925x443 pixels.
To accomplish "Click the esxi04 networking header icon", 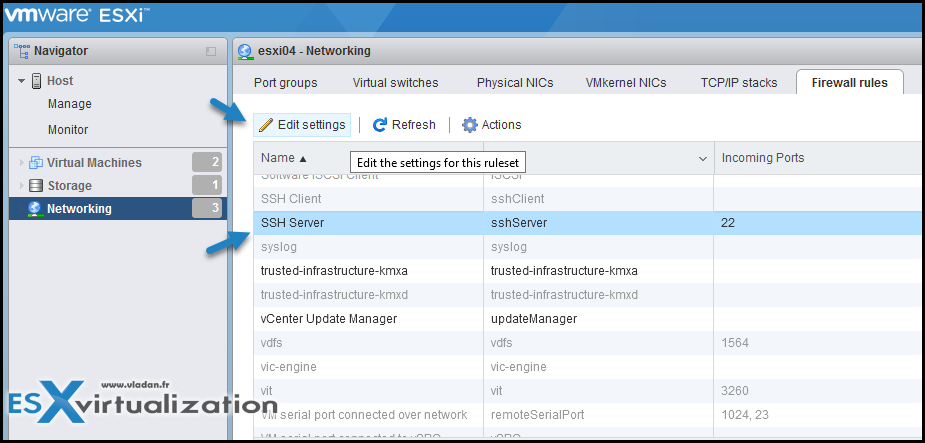I will pos(245,51).
